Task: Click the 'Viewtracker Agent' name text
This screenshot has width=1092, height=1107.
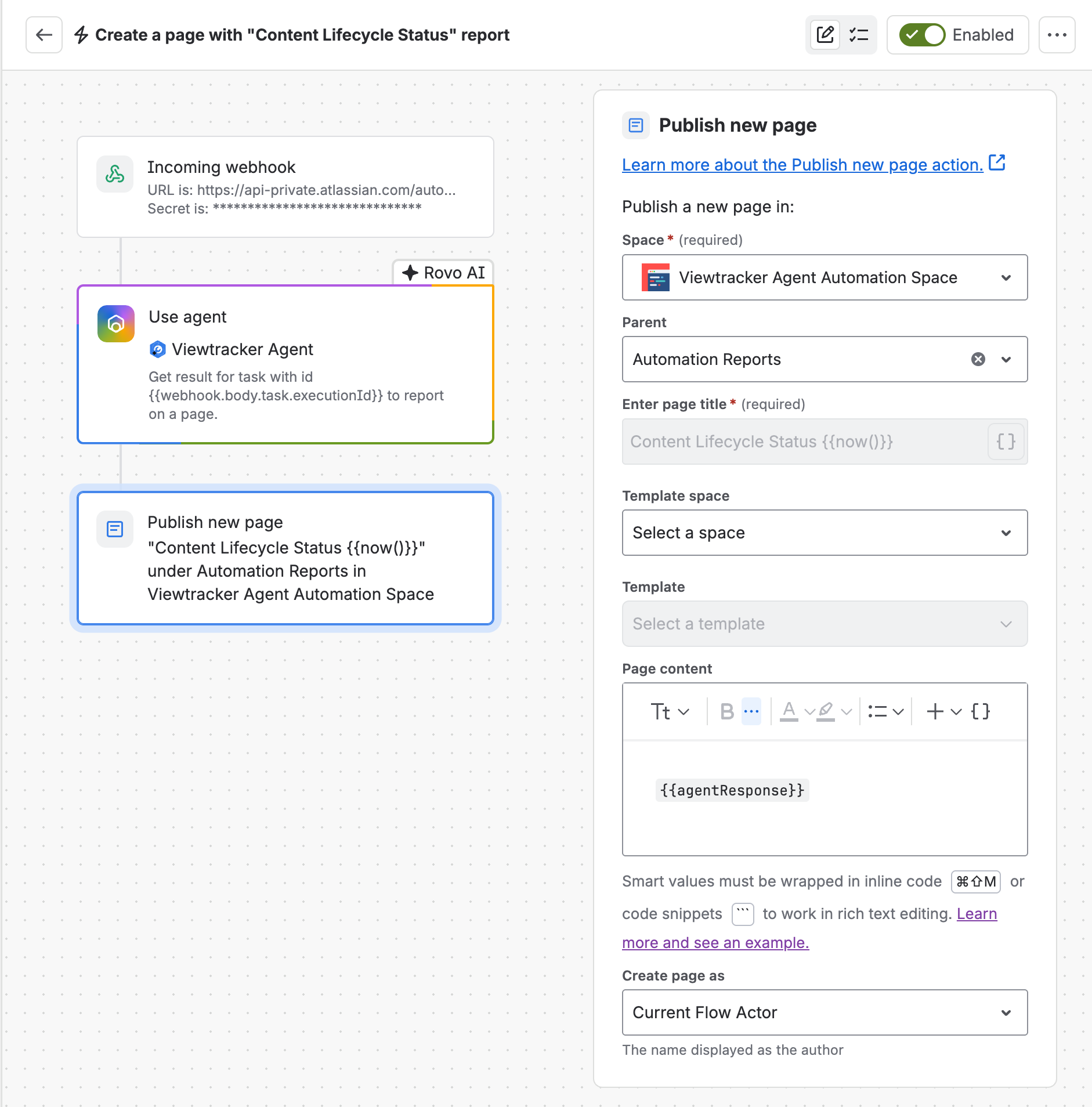Action: [243, 349]
